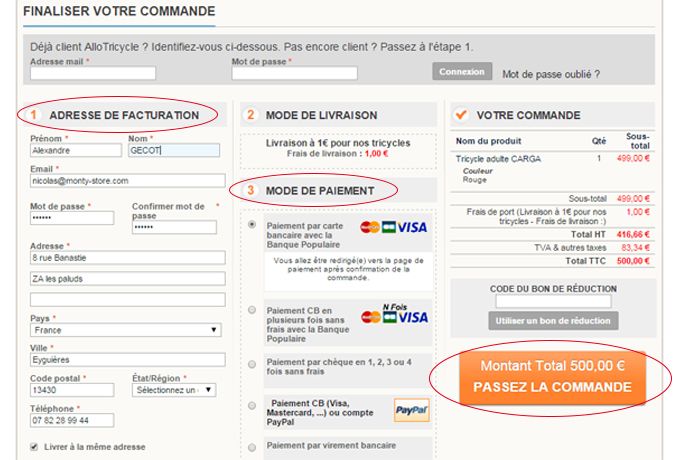This screenshot has height=460, width=675.
Task: Toggle the Livrer à la même adresse checkbox
Action: [35, 447]
